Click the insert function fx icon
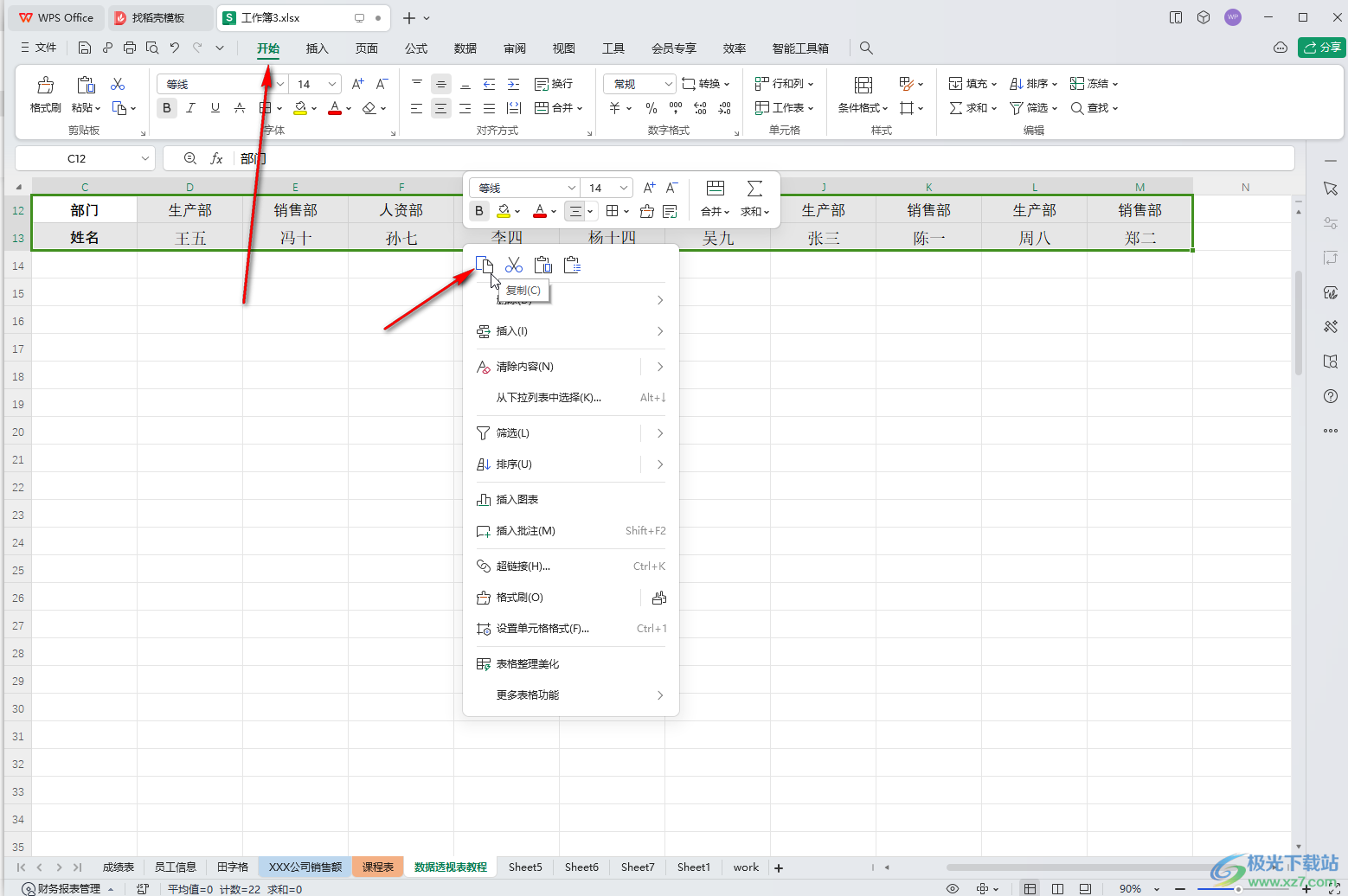 pos(217,158)
